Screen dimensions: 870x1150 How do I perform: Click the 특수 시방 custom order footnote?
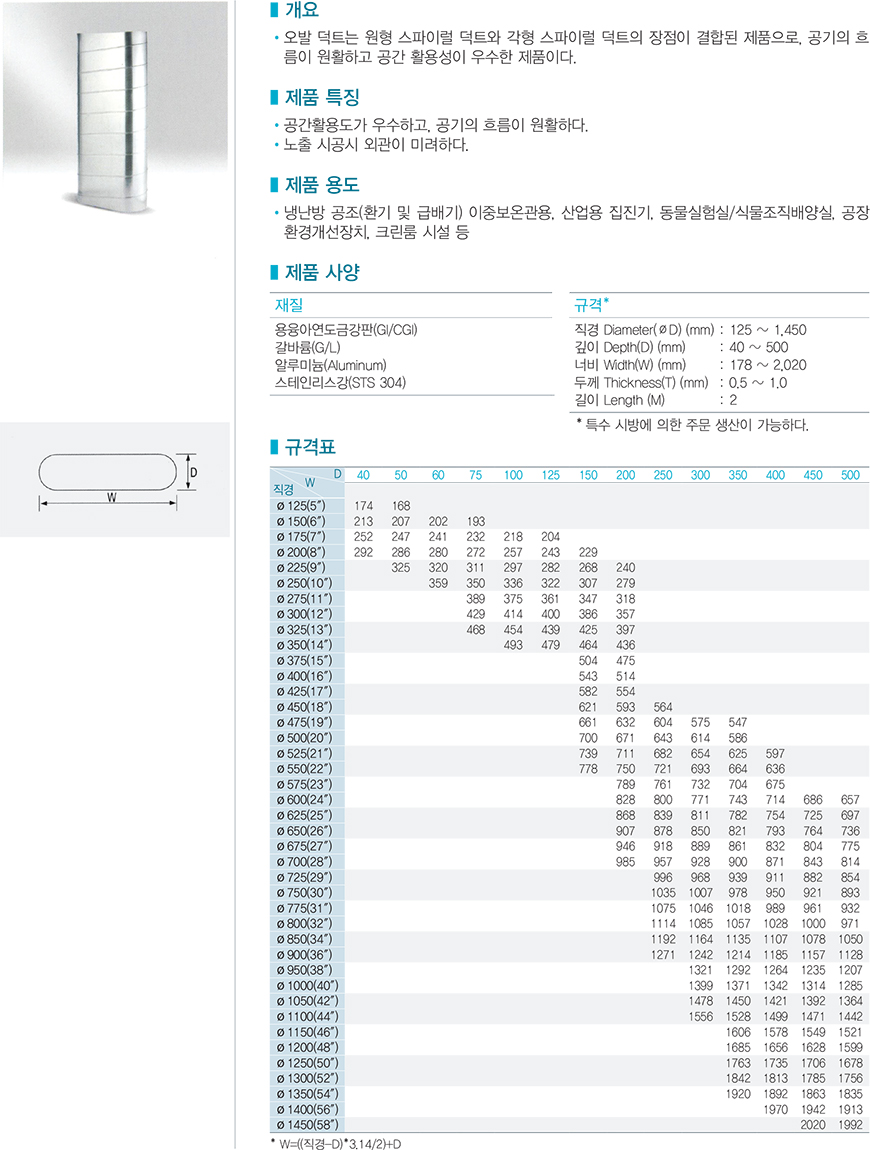coord(692,425)
